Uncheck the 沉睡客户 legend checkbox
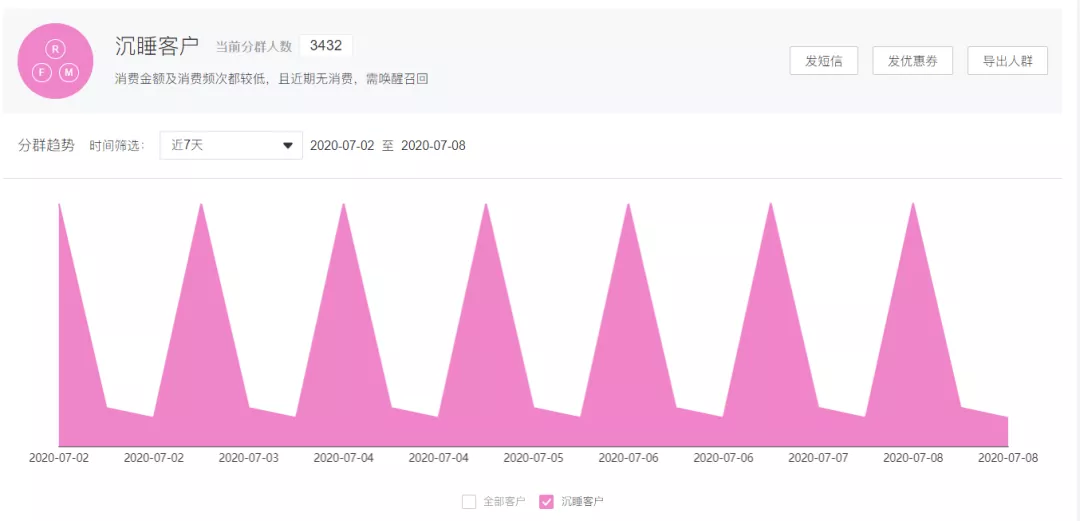The image size is (1080, 521). click(546, 501)
